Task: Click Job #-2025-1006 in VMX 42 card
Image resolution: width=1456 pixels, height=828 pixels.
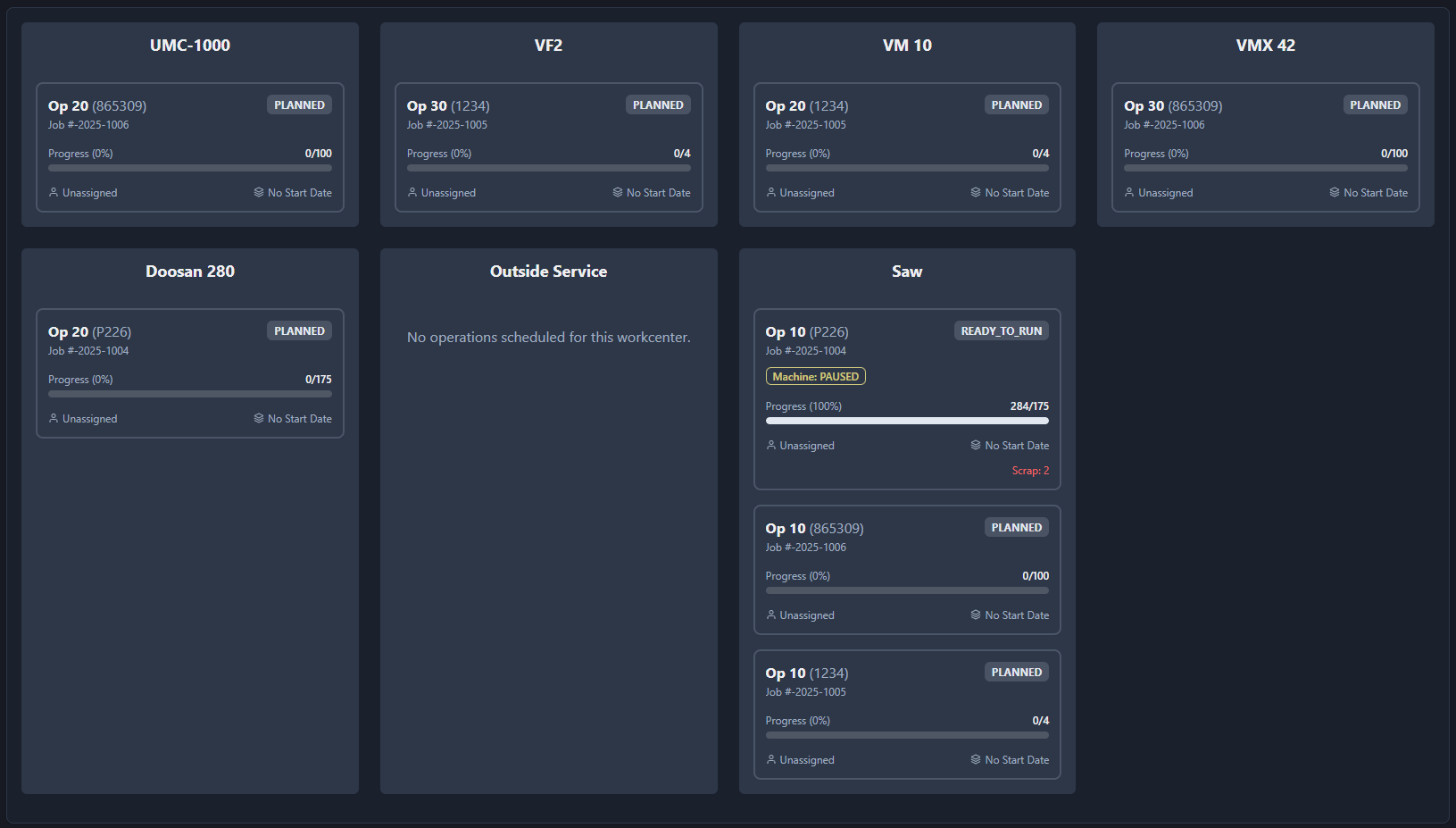Action: (1164, 125)
